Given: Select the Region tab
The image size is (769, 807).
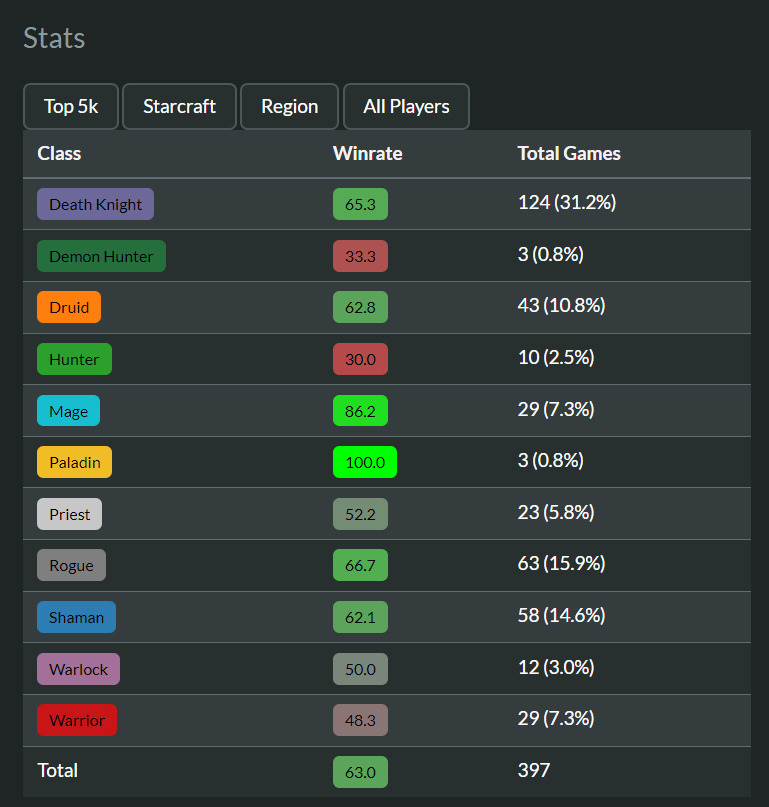Looking at the screenshot, I should [x=290, y=106].
